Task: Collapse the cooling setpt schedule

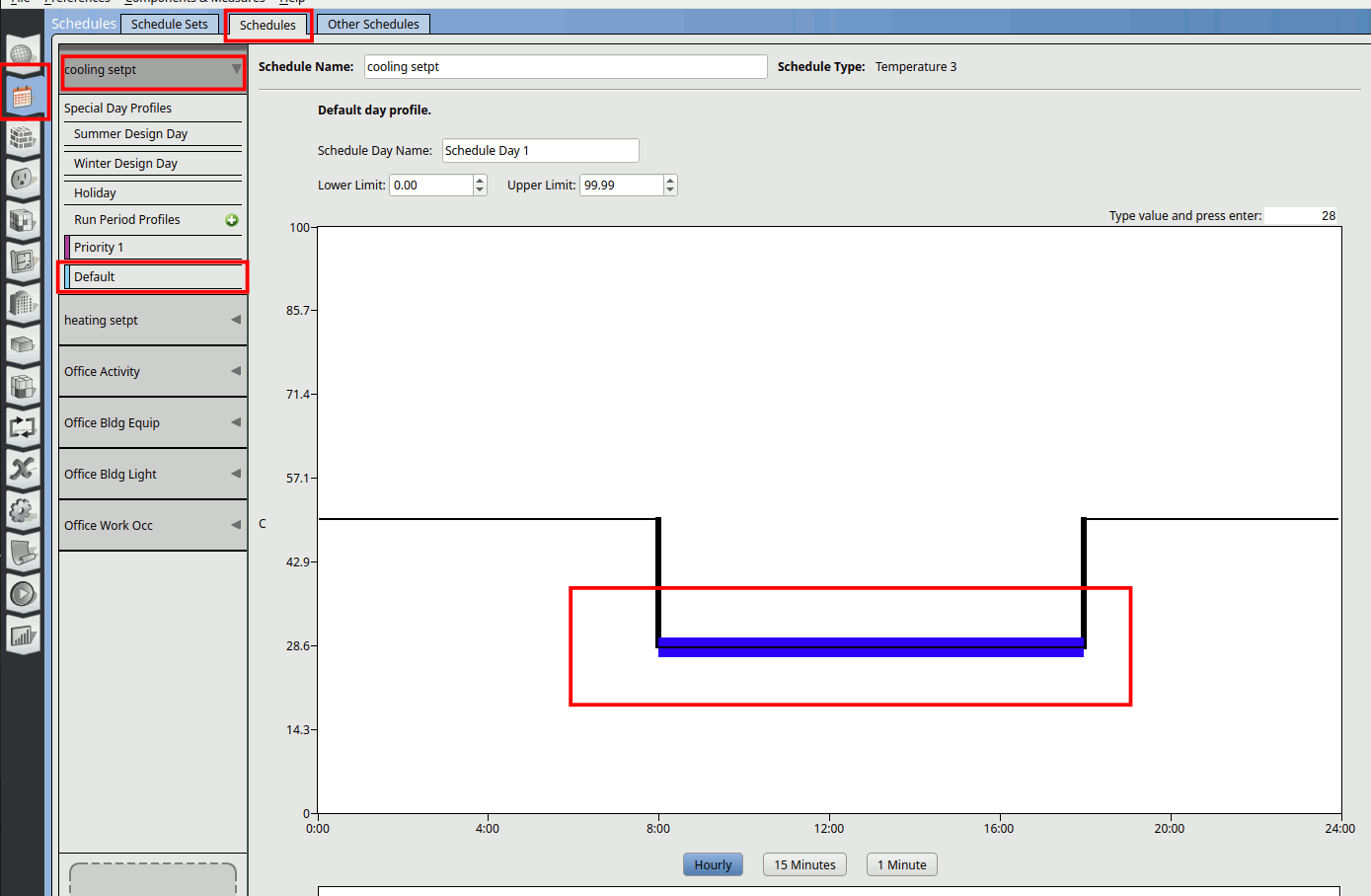Action: pyautogui.click(x=236, y=69)
